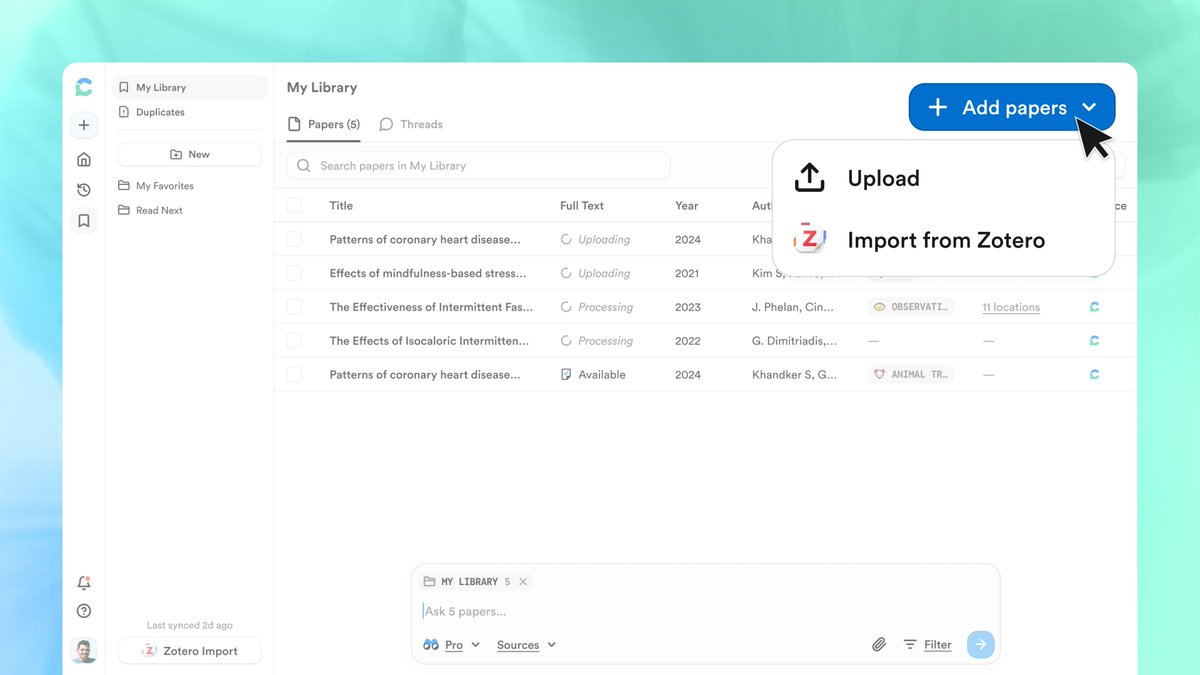Click the Search papers in My Library field
This screenshot has width=1200, height=675.
click(478, 166)
